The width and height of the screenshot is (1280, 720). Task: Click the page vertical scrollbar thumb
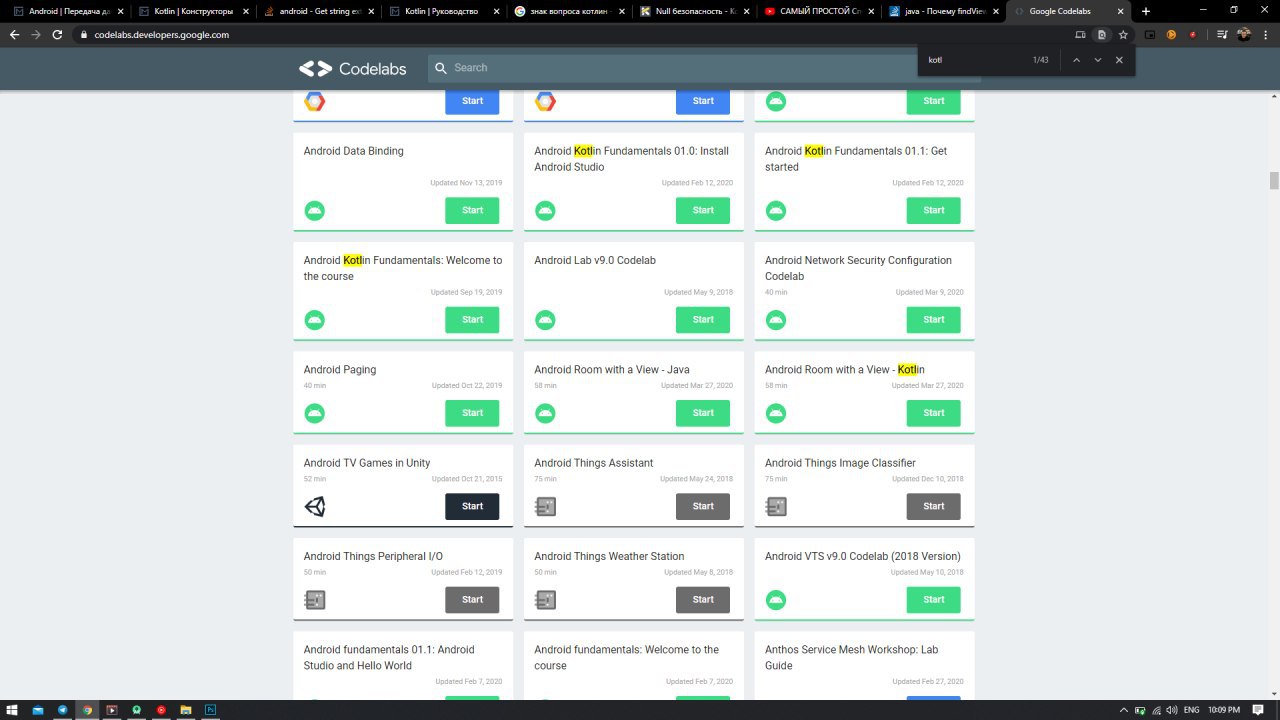point(1274,180)
